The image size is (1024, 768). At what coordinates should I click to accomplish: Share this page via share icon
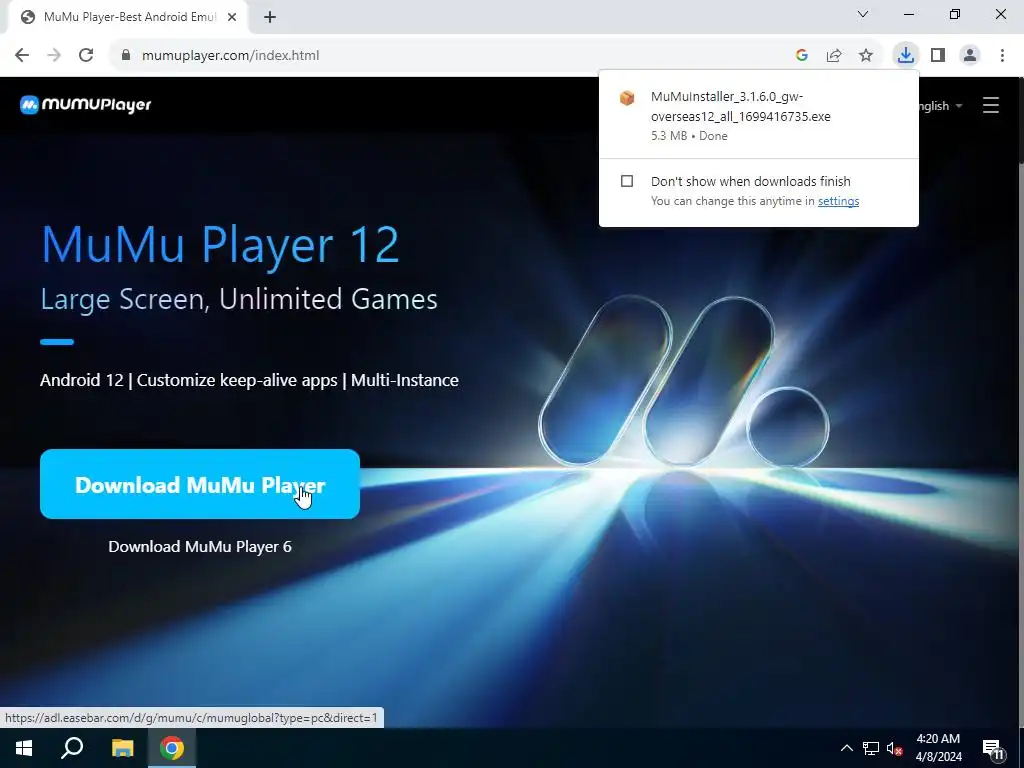click(x=834, y=55)
